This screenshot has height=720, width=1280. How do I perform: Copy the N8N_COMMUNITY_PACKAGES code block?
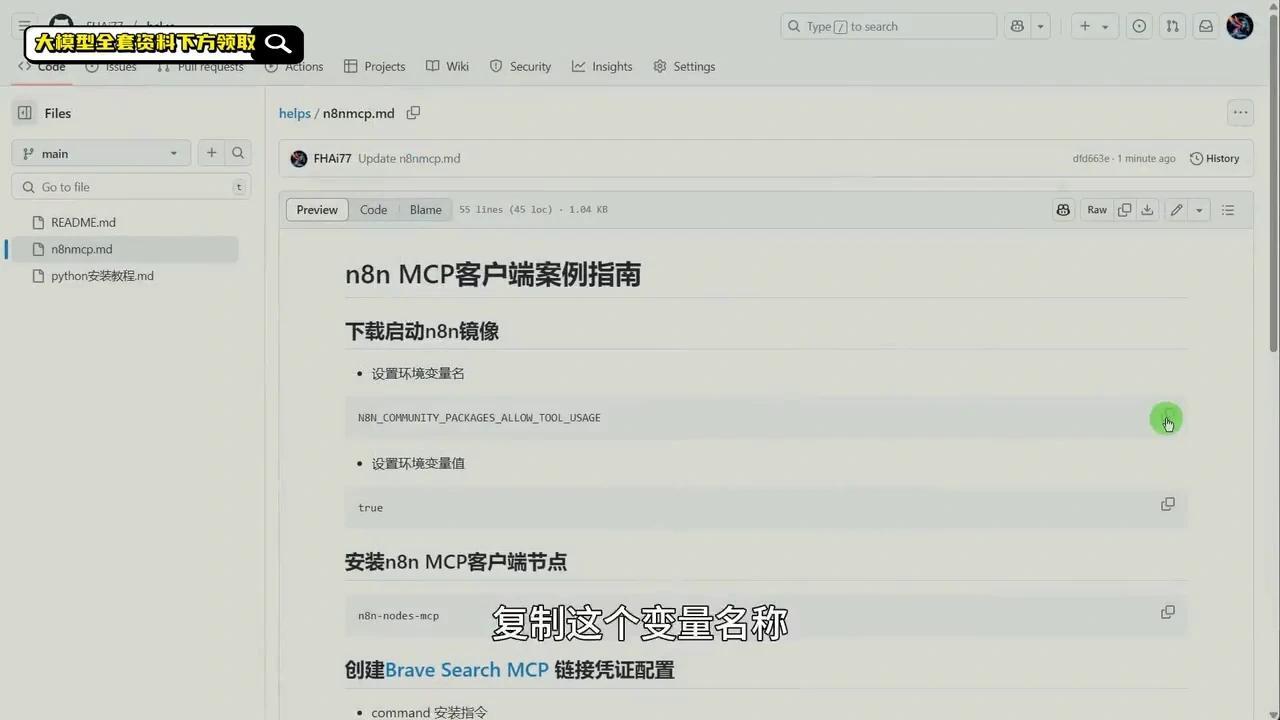point(1166,418)
